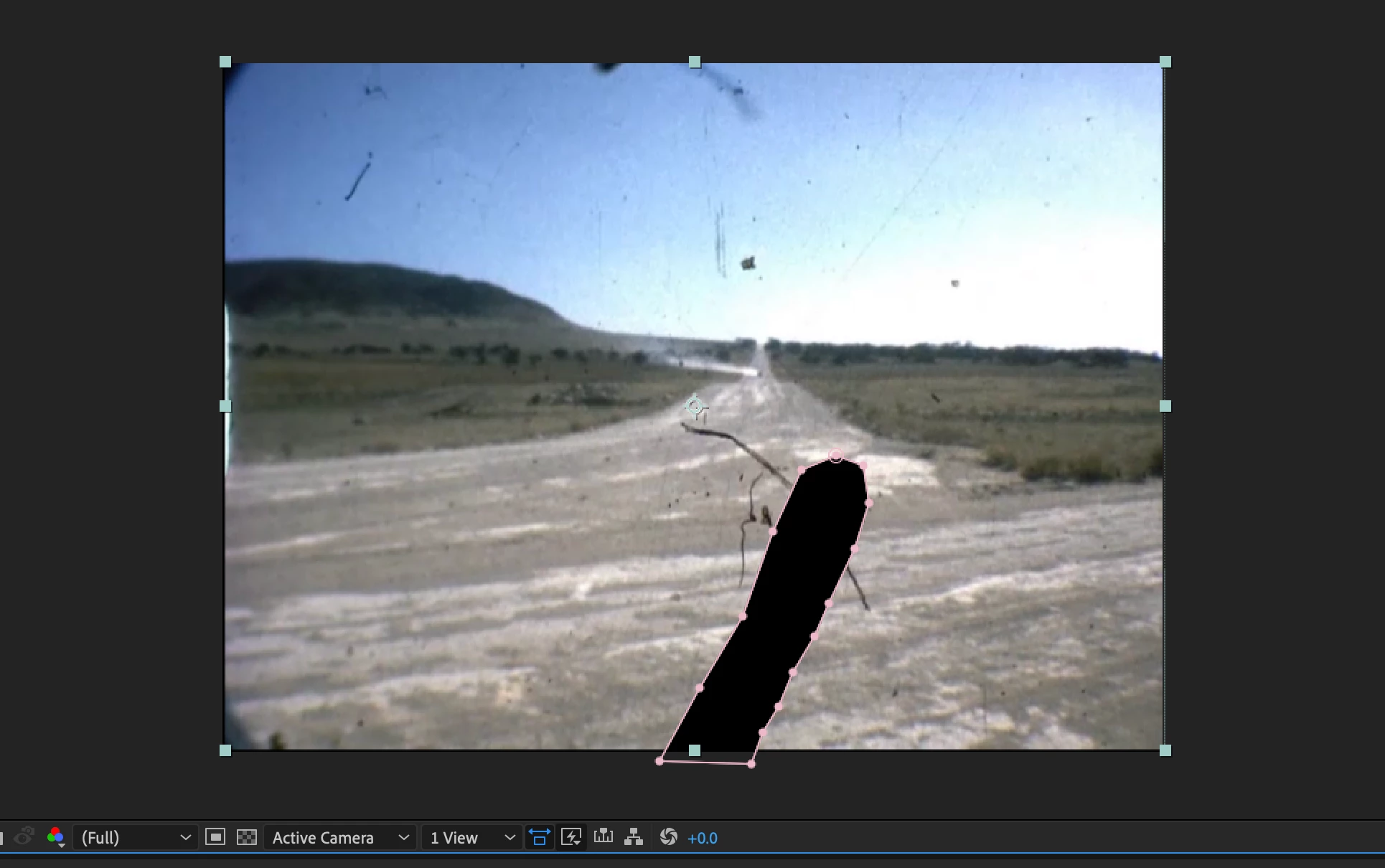The width and height of the screenshot is (1385, 868).
Task: Select the right-middle layer transform handle
Action: 1165,407
